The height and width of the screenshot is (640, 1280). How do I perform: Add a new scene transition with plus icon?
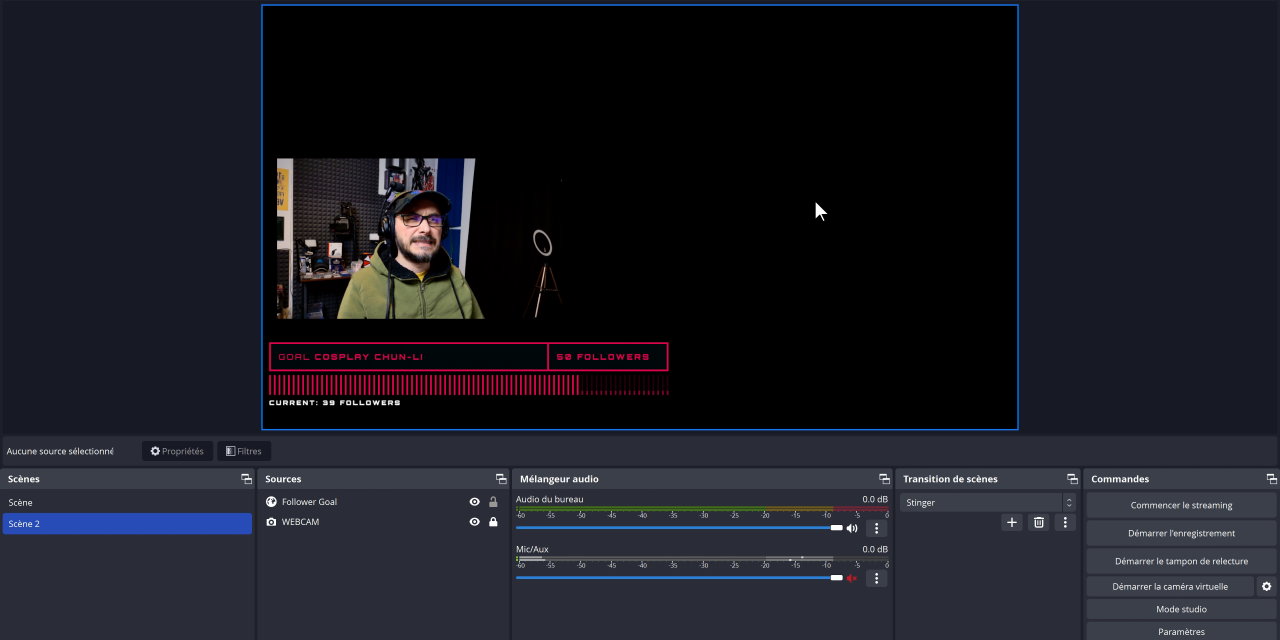point(1012,522)
